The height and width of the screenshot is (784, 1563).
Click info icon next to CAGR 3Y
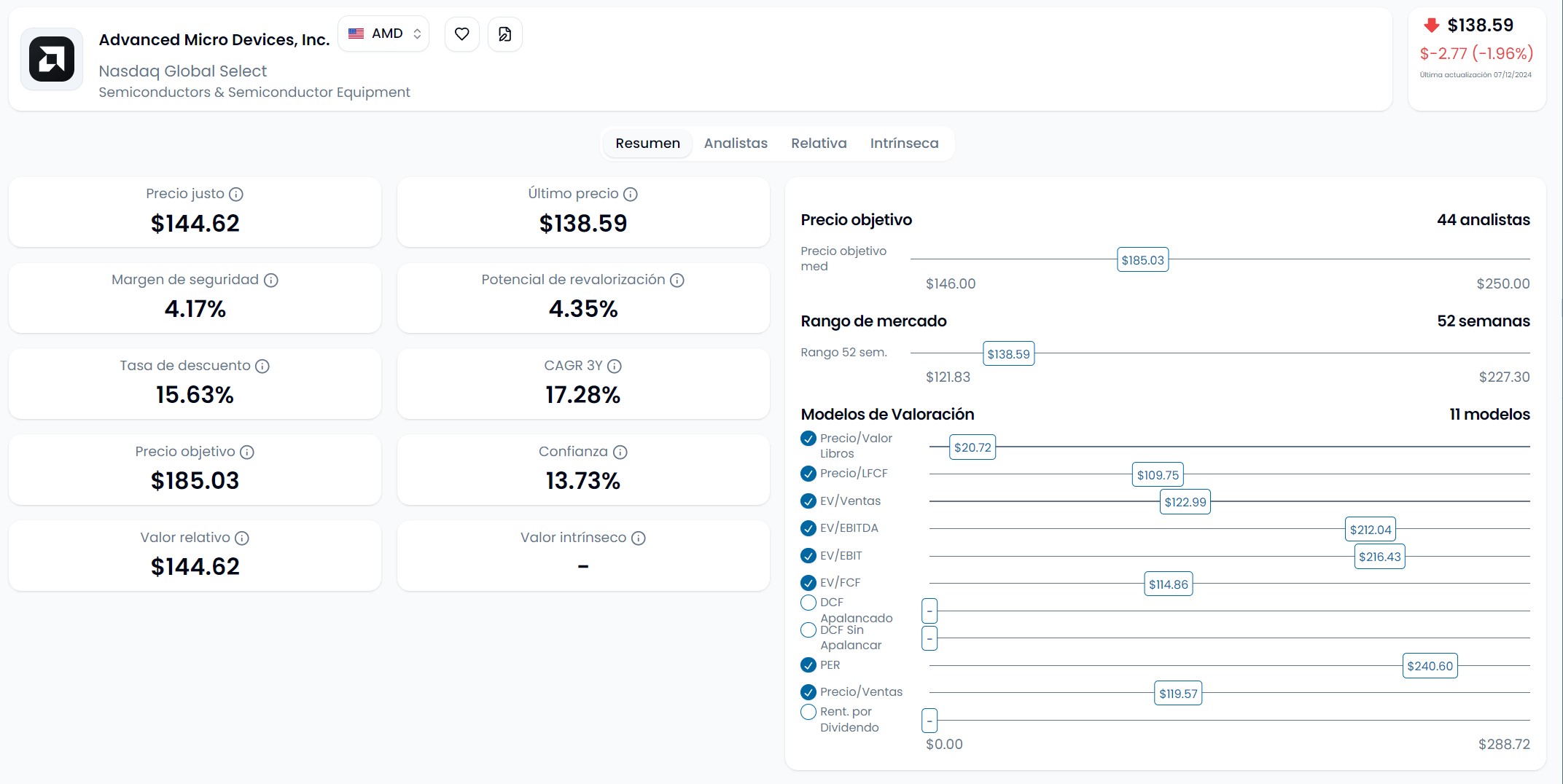[615, 366]
